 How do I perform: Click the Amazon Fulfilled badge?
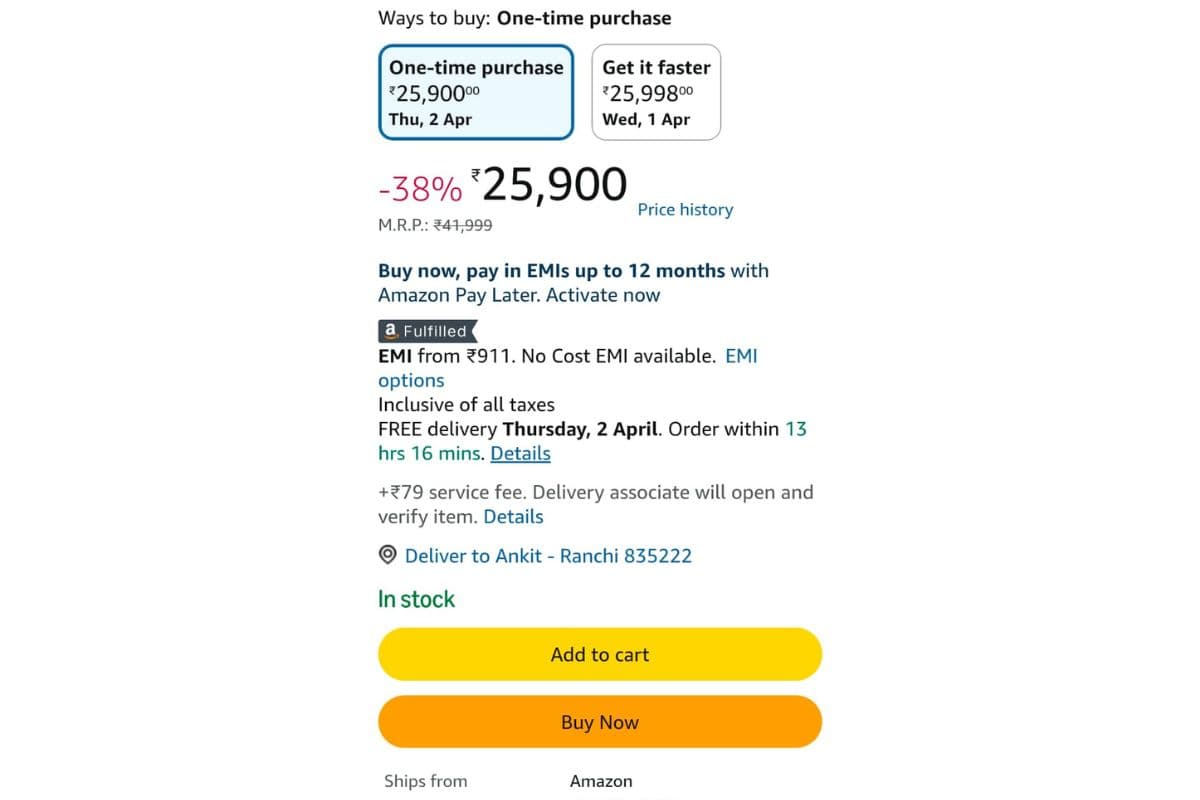click(x=427, y=331)
